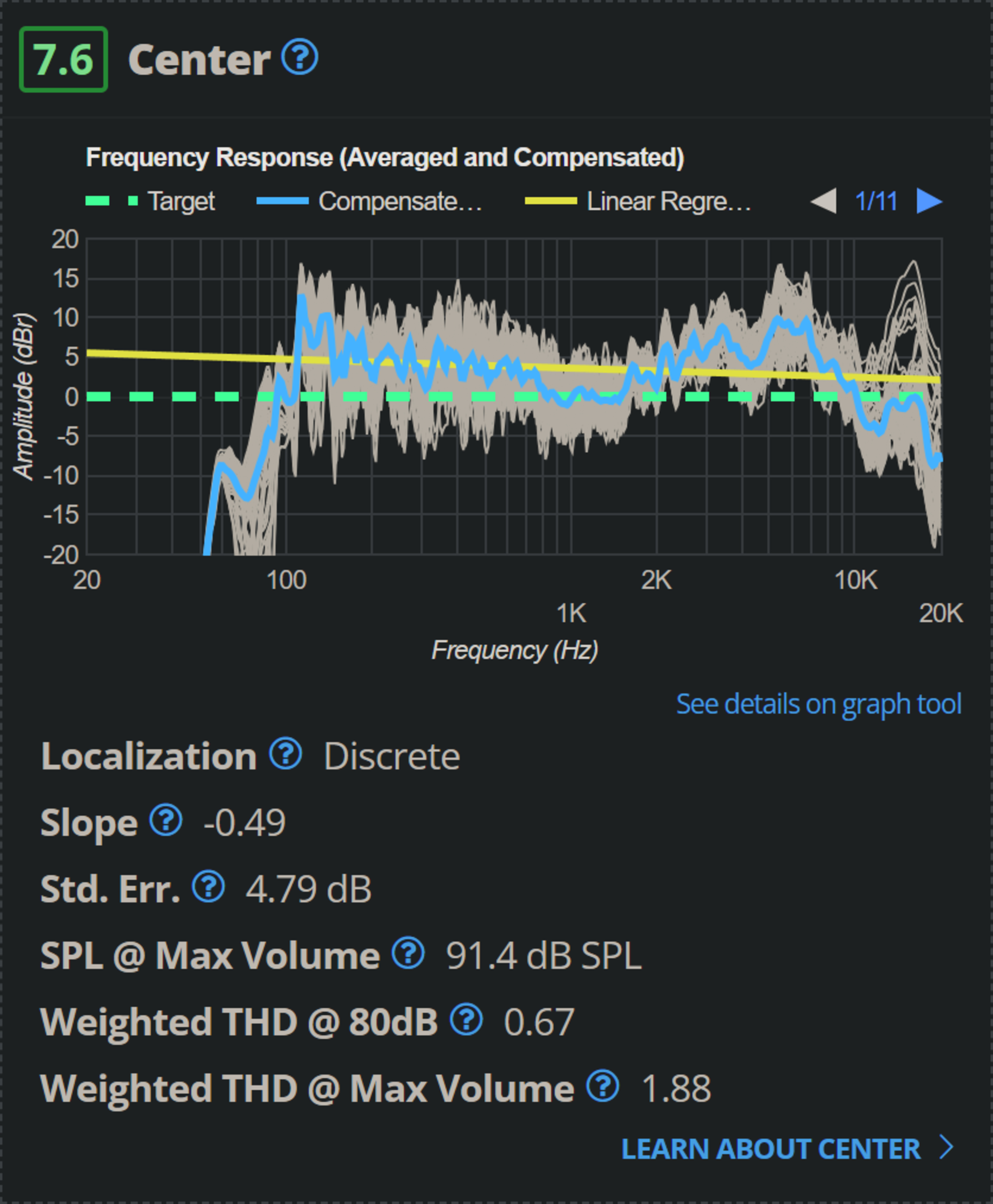Image resolution: width=993 pixels, height=1204 pixels.
Task: Click the 1/11 legend page indicator
Action: pyautogui.click(x=876, y=201)
